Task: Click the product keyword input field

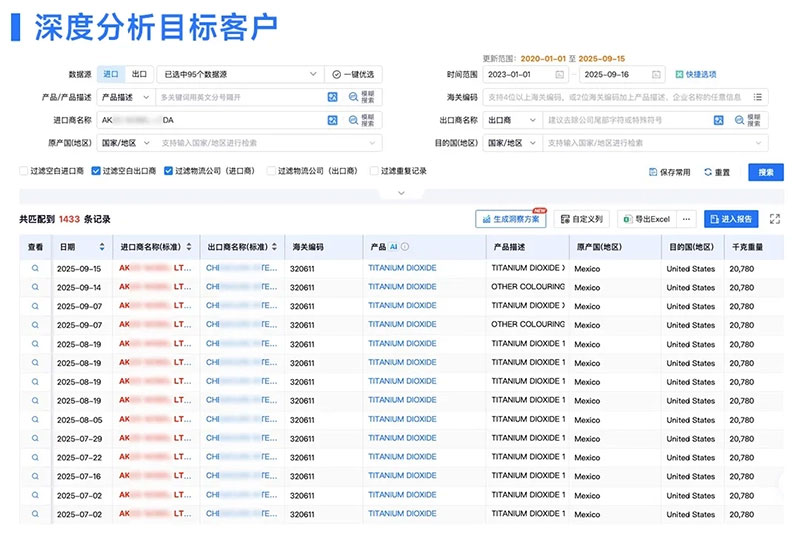Action: click(240, 97)
